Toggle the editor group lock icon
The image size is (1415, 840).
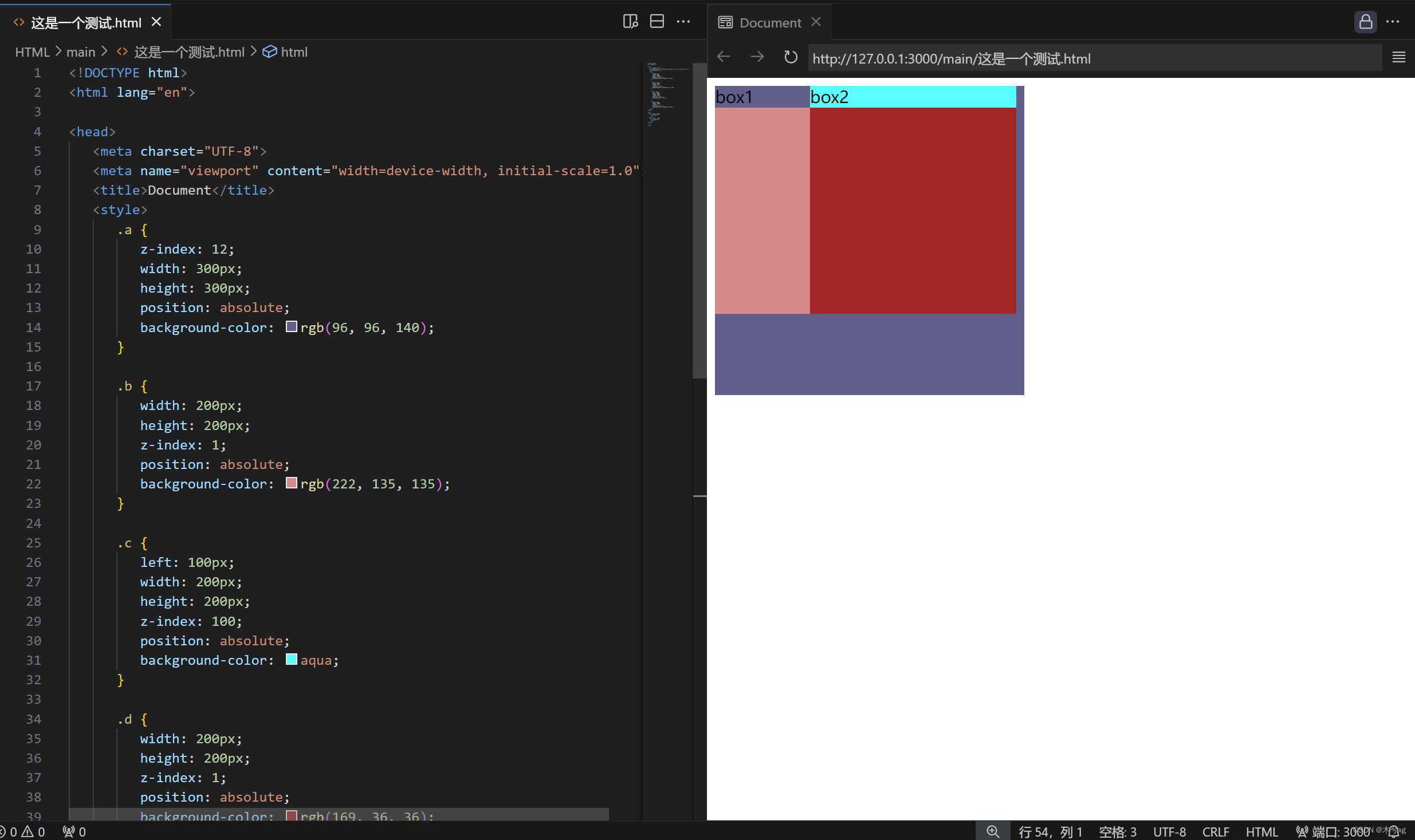pyautogui.click(x=1365, y=22)
